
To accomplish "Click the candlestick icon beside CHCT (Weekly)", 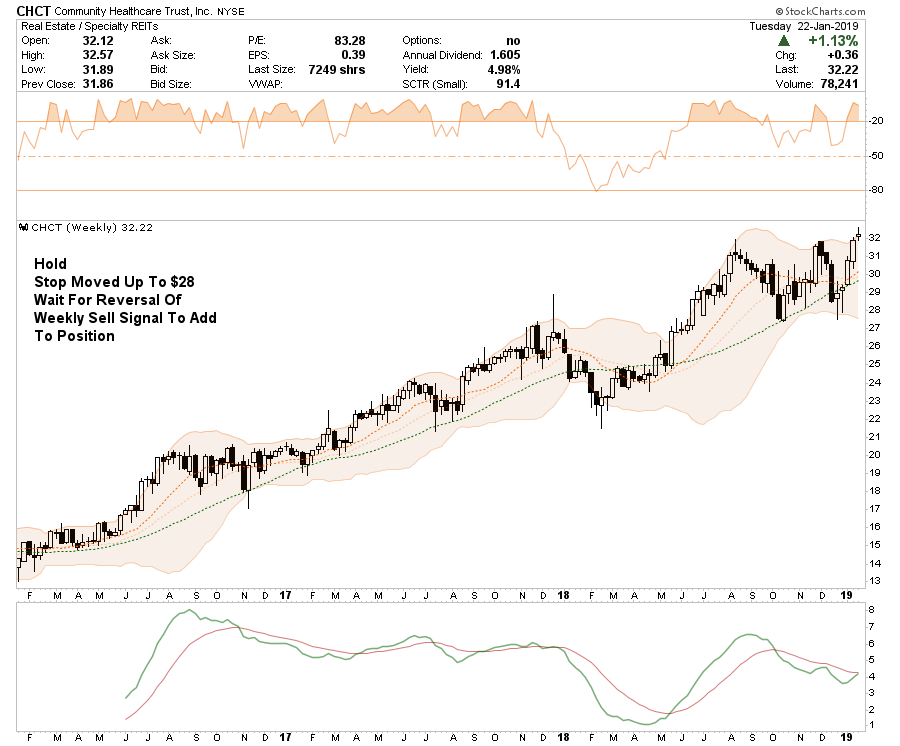I will pos(24,227).
